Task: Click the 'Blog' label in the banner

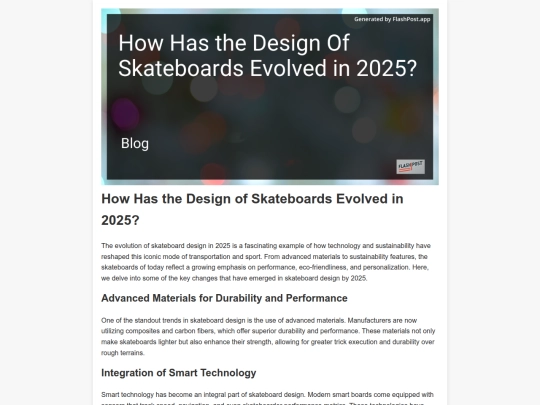Action: coord(135,143)
